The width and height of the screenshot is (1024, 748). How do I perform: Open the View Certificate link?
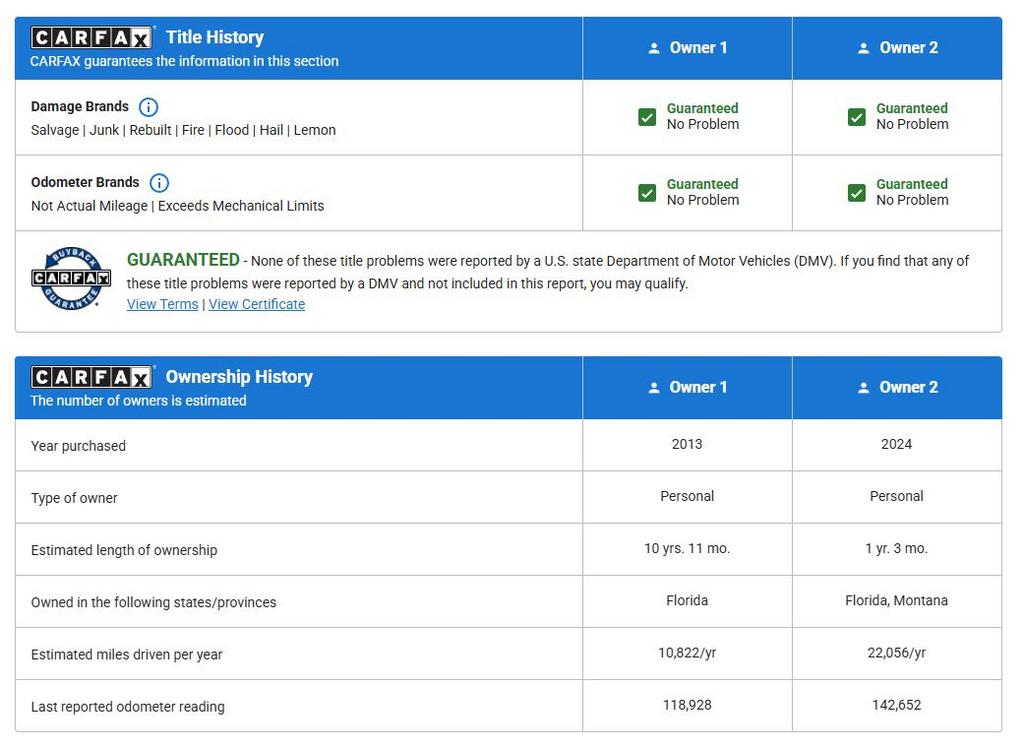click(257, 304)
